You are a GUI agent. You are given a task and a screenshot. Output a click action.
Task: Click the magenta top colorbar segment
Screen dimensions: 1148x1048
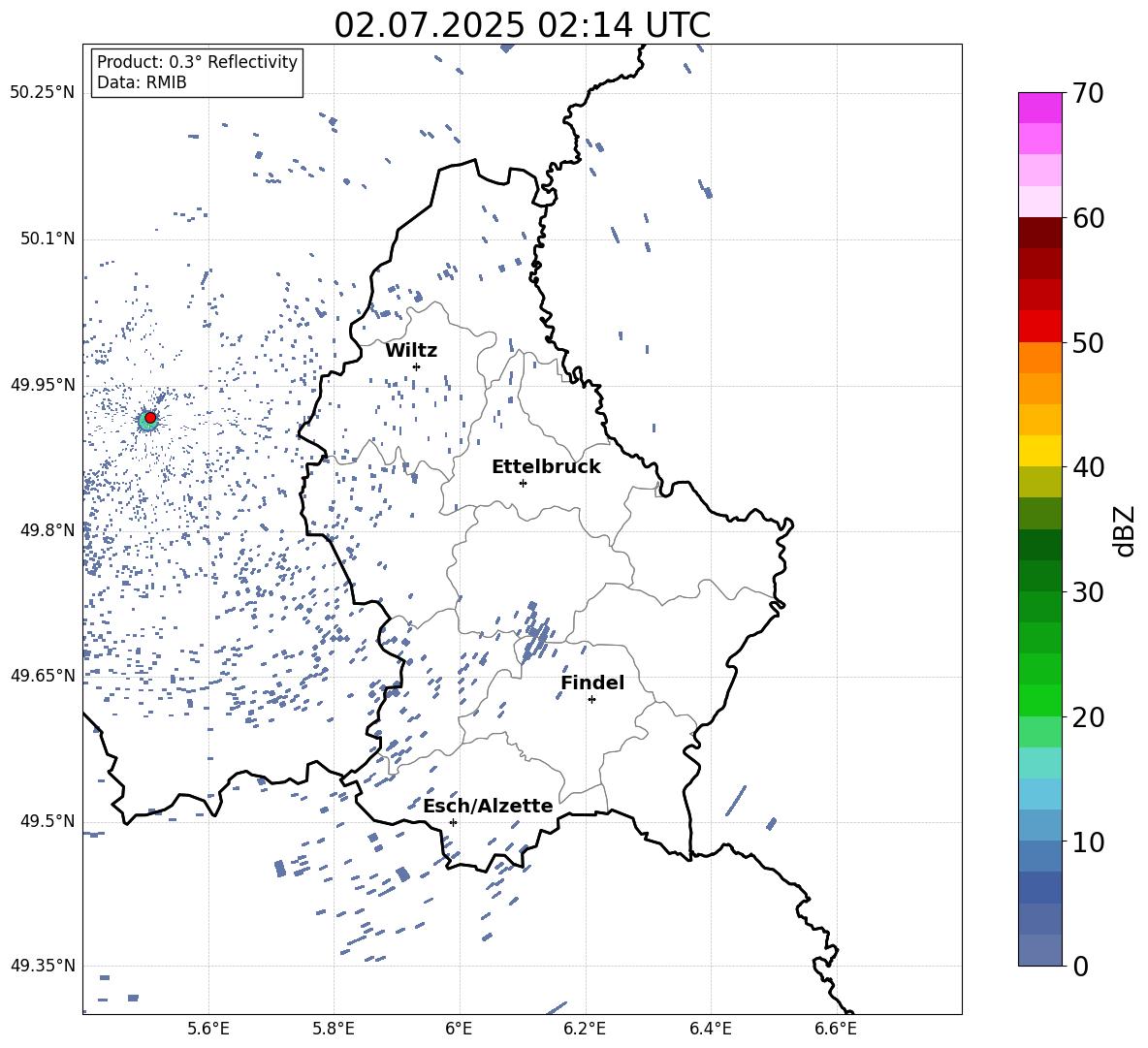[1039, 108]
